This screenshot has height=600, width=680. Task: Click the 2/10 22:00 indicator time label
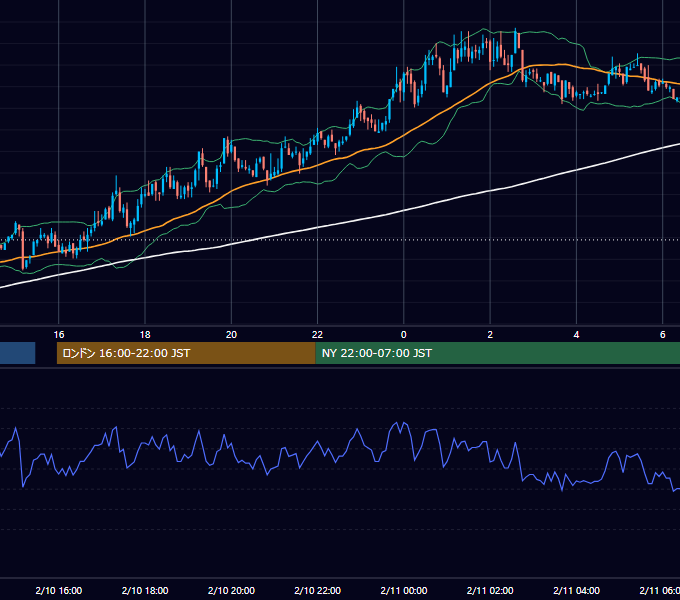point(317,590)
